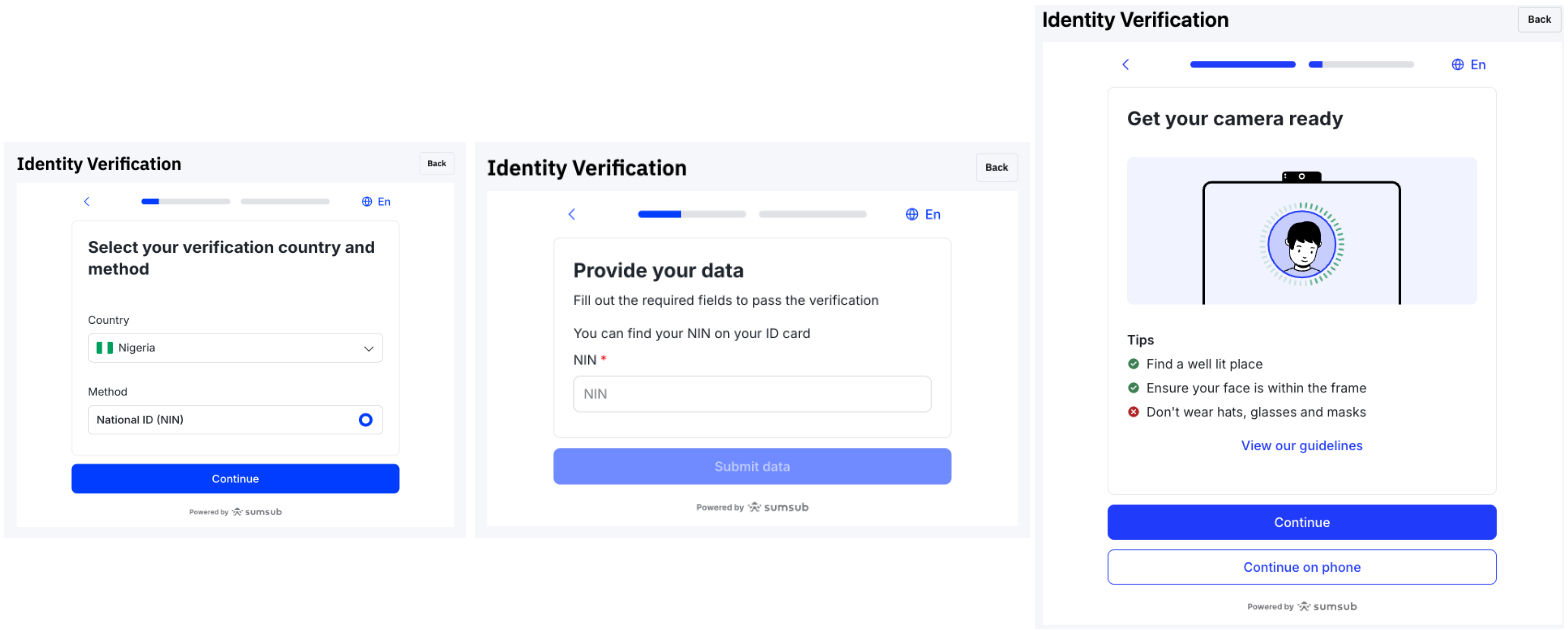Image resolution: width=1568 pixels, height=630 pixels.
Task: Click the camera face illustration
Action: tap(1301, 243)
